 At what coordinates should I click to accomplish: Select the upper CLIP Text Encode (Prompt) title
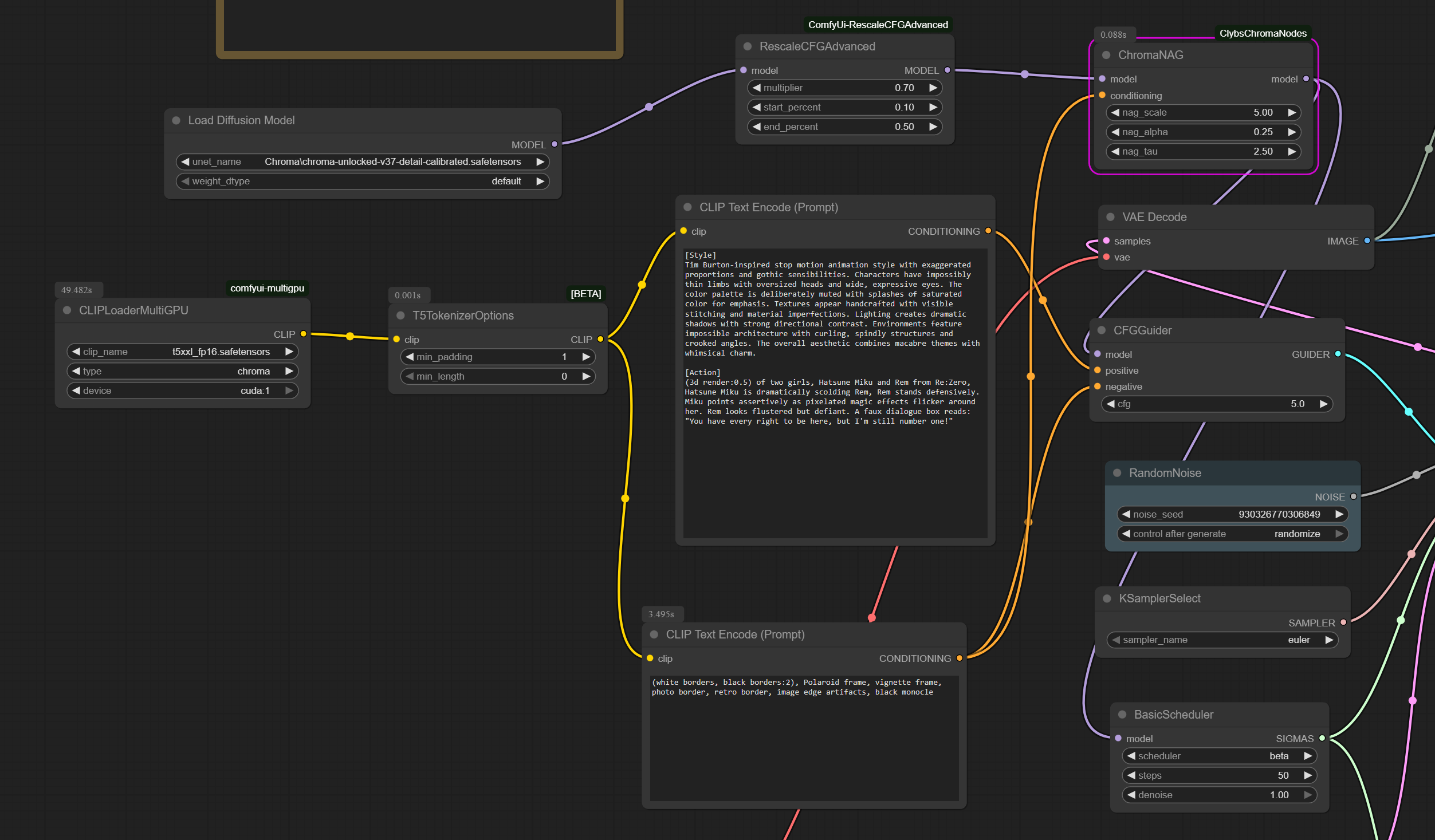(x=768, y=207)
